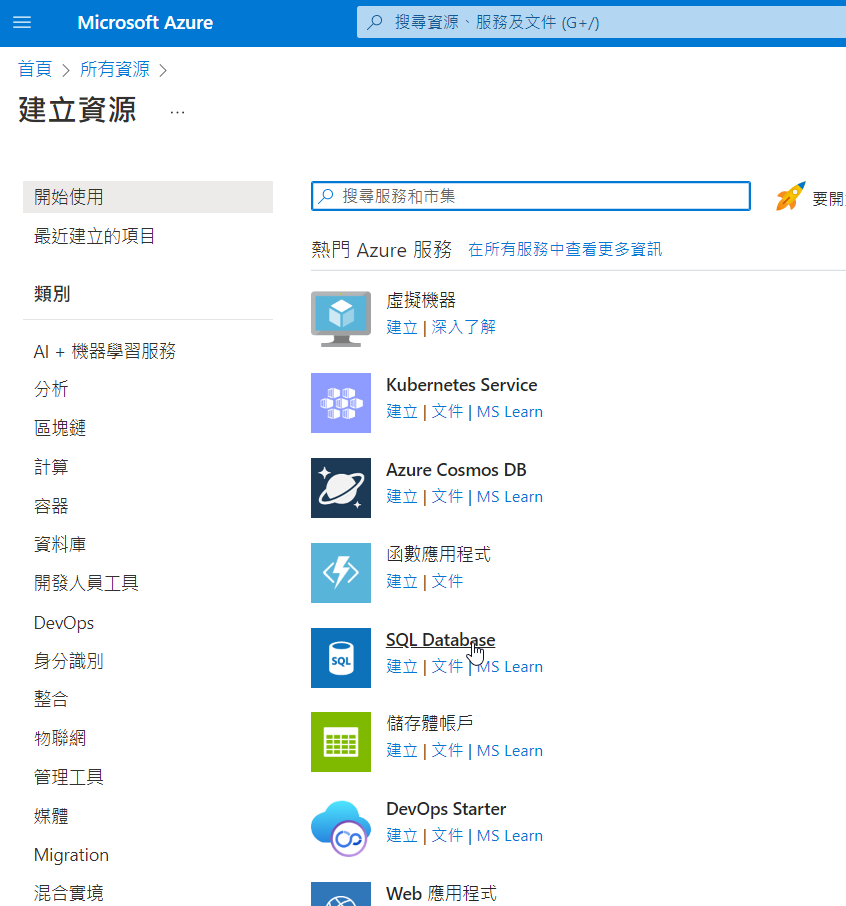Viewport: 846px width, 906px height.
Task: Open the 資料庫 category
Action: (x=60, y=544)
